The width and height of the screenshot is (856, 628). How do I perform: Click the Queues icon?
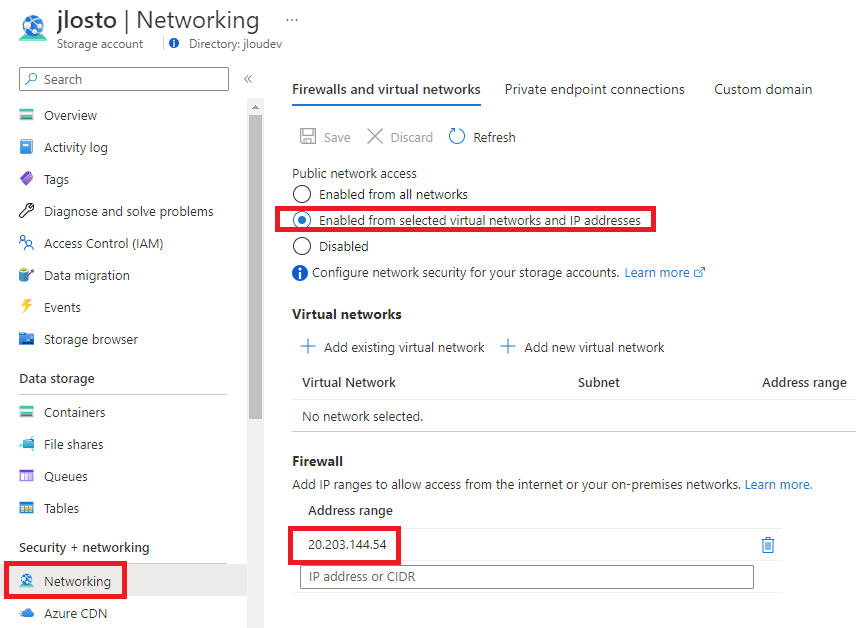[x=26, y=476]
